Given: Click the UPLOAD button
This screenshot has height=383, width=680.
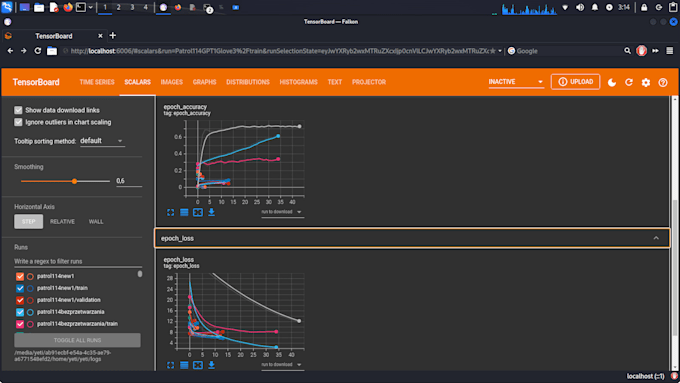Looking at the screenshot, I should coord(575,82).
